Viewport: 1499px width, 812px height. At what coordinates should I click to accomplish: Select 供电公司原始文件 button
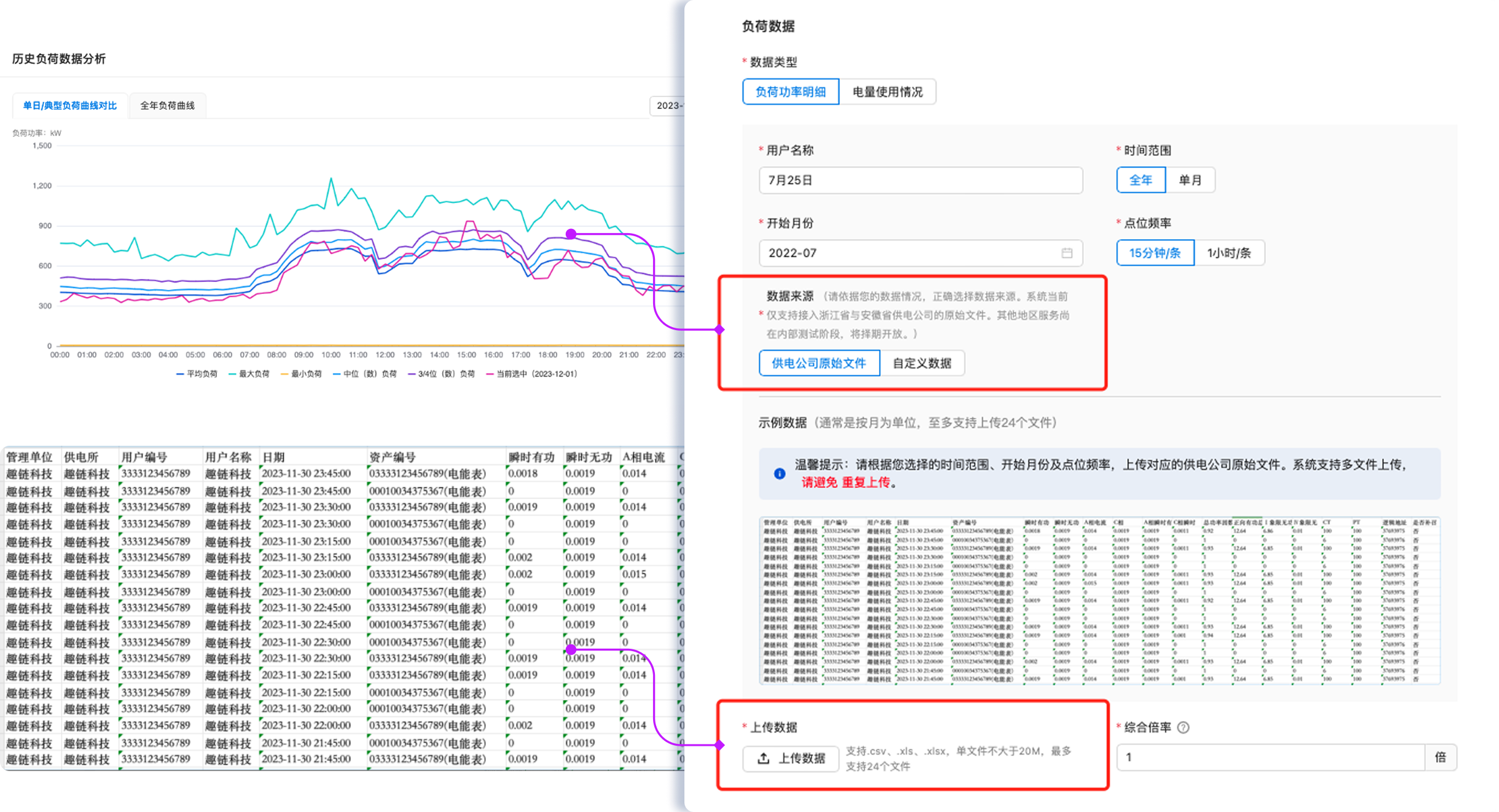[x=819, y=363]
